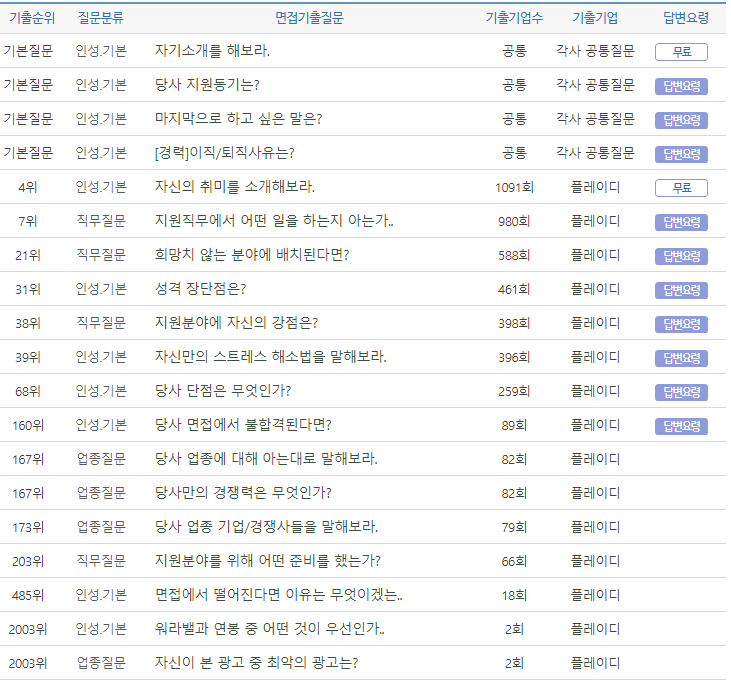Open the question 당사만의 경쟁력은 무엇인가?
Image resolution: width=731 pixels, height=684 pixels.
click(x=243, y=493)
